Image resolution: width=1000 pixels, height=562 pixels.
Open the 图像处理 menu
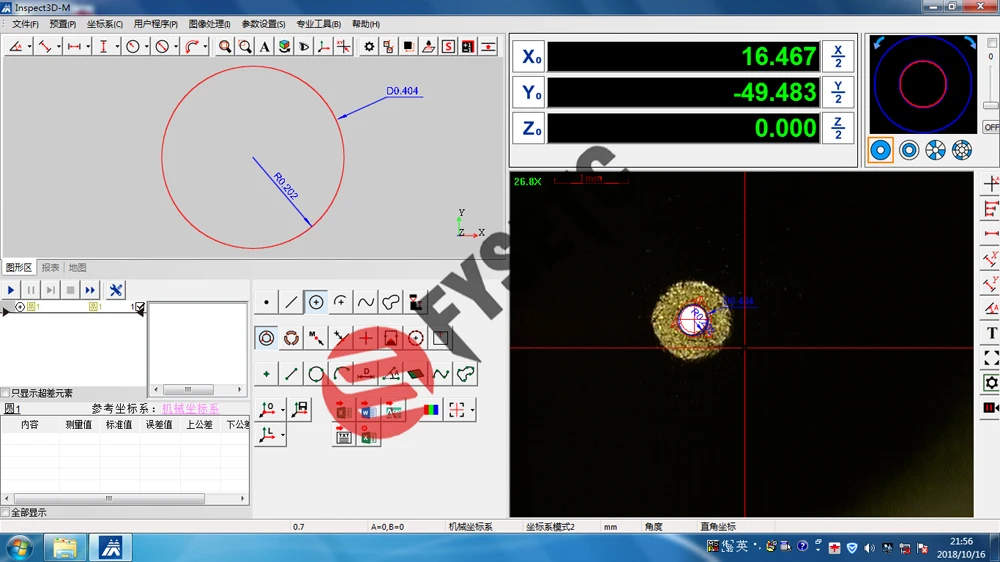tap(209, 24)
